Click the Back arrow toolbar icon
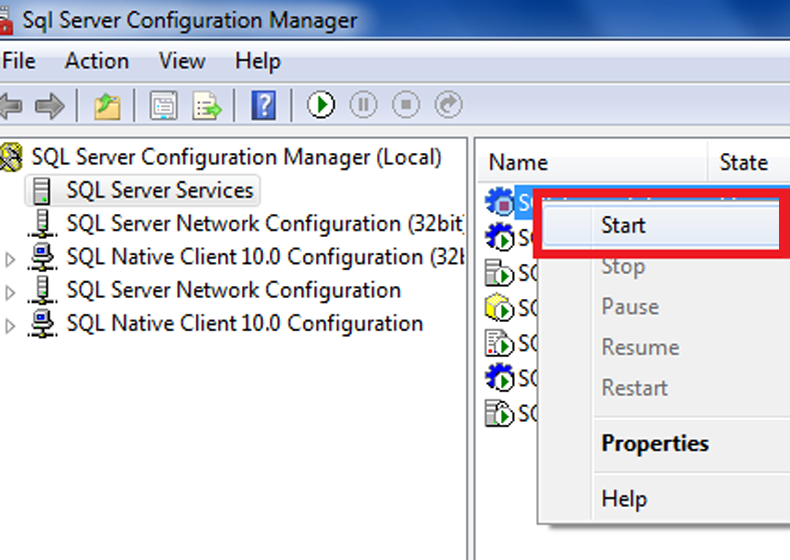The height and width of the screenshot is (560, 790). [x=11, y=105]
